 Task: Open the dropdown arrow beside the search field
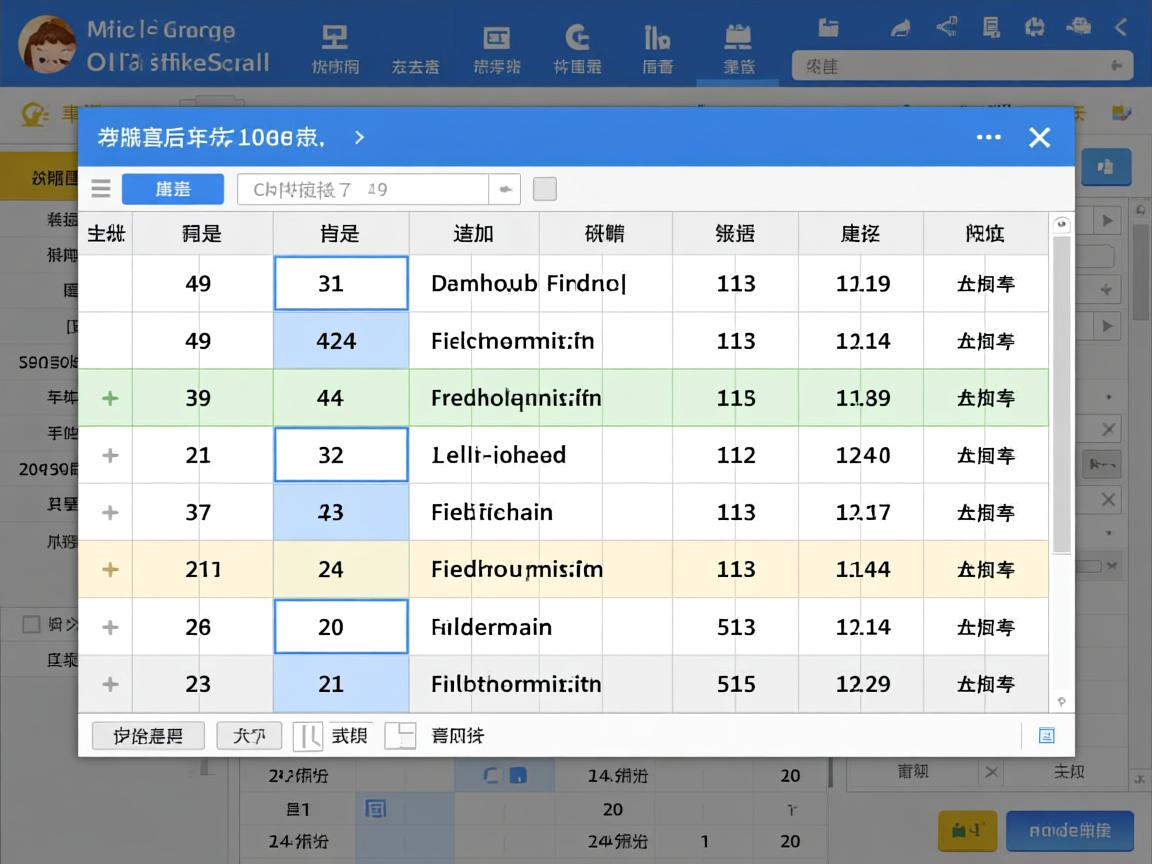coord(505,188)
